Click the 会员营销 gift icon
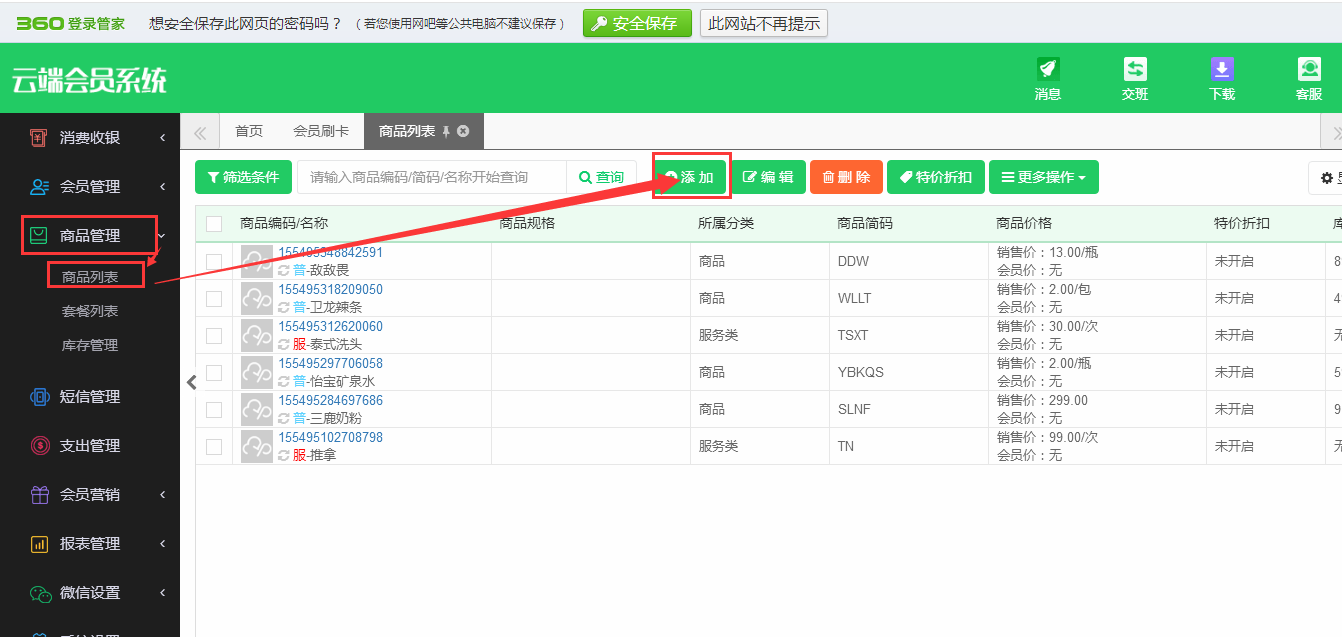Screen dimensions: 1342x637 [x=39, y=494]
